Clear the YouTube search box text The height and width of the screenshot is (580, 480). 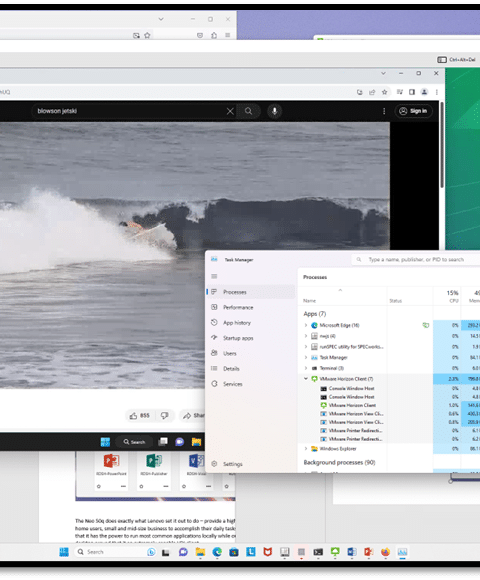pos(230,111)
